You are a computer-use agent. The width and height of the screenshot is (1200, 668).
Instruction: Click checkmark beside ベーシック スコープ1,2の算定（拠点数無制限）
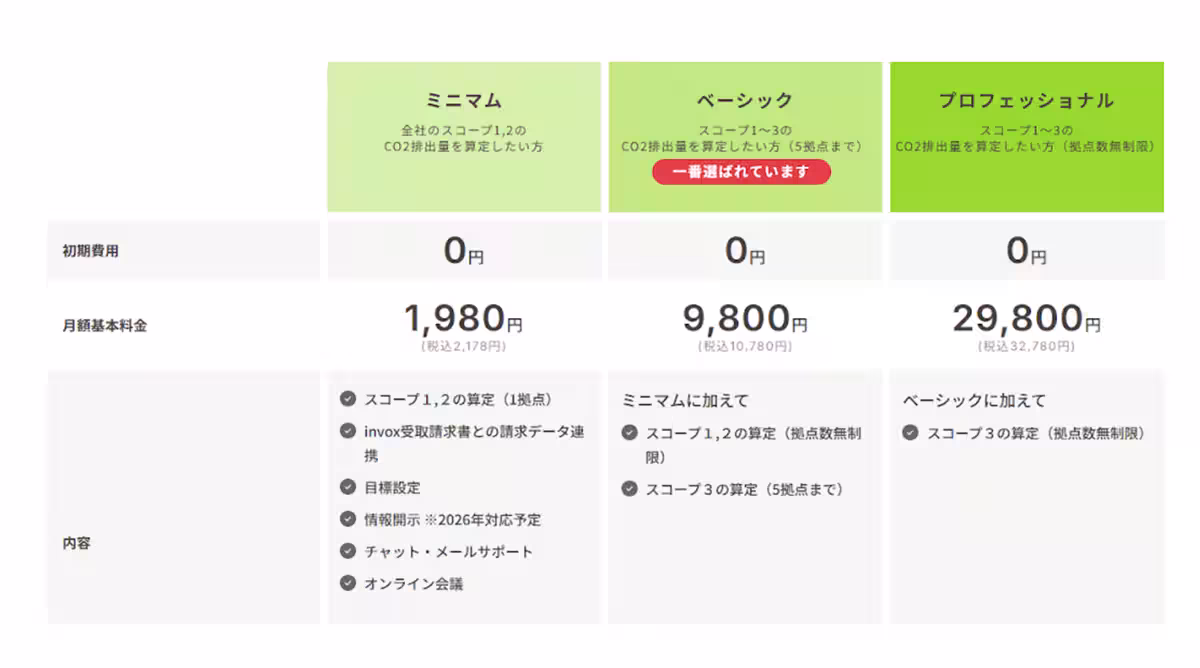click(x=629, y=433)
